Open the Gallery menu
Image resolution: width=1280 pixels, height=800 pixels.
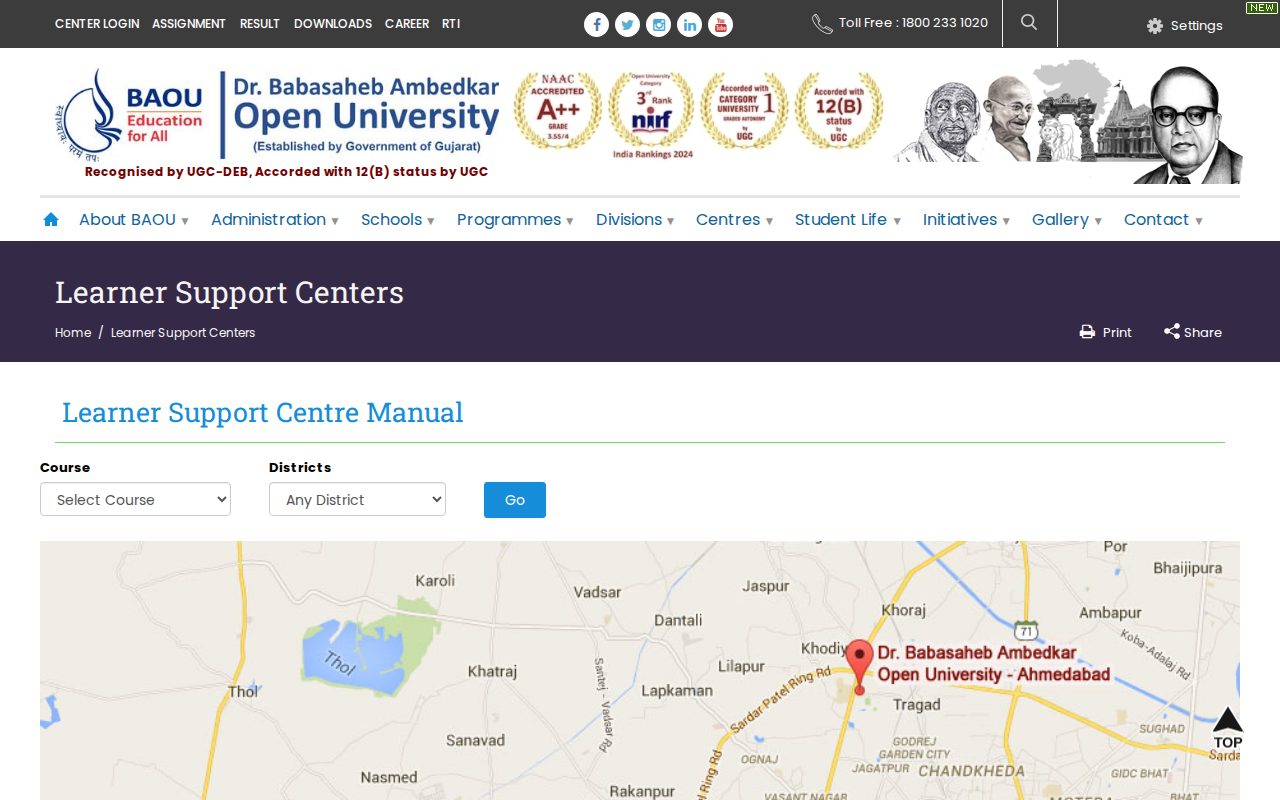(1067, 220)
